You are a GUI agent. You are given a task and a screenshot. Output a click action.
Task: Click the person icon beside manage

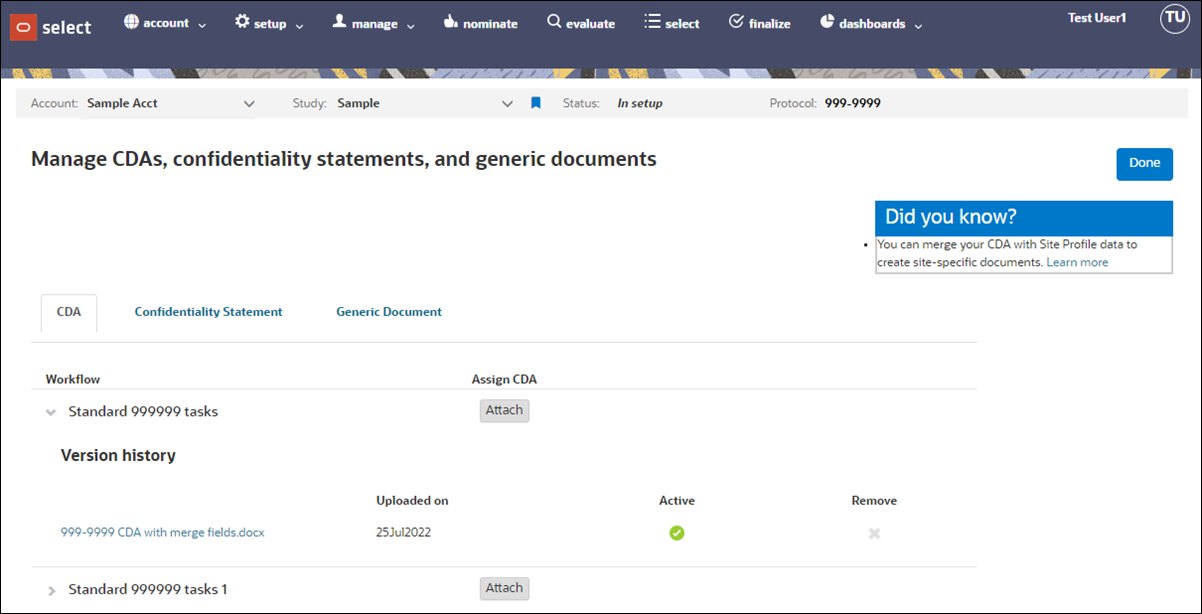339,22
